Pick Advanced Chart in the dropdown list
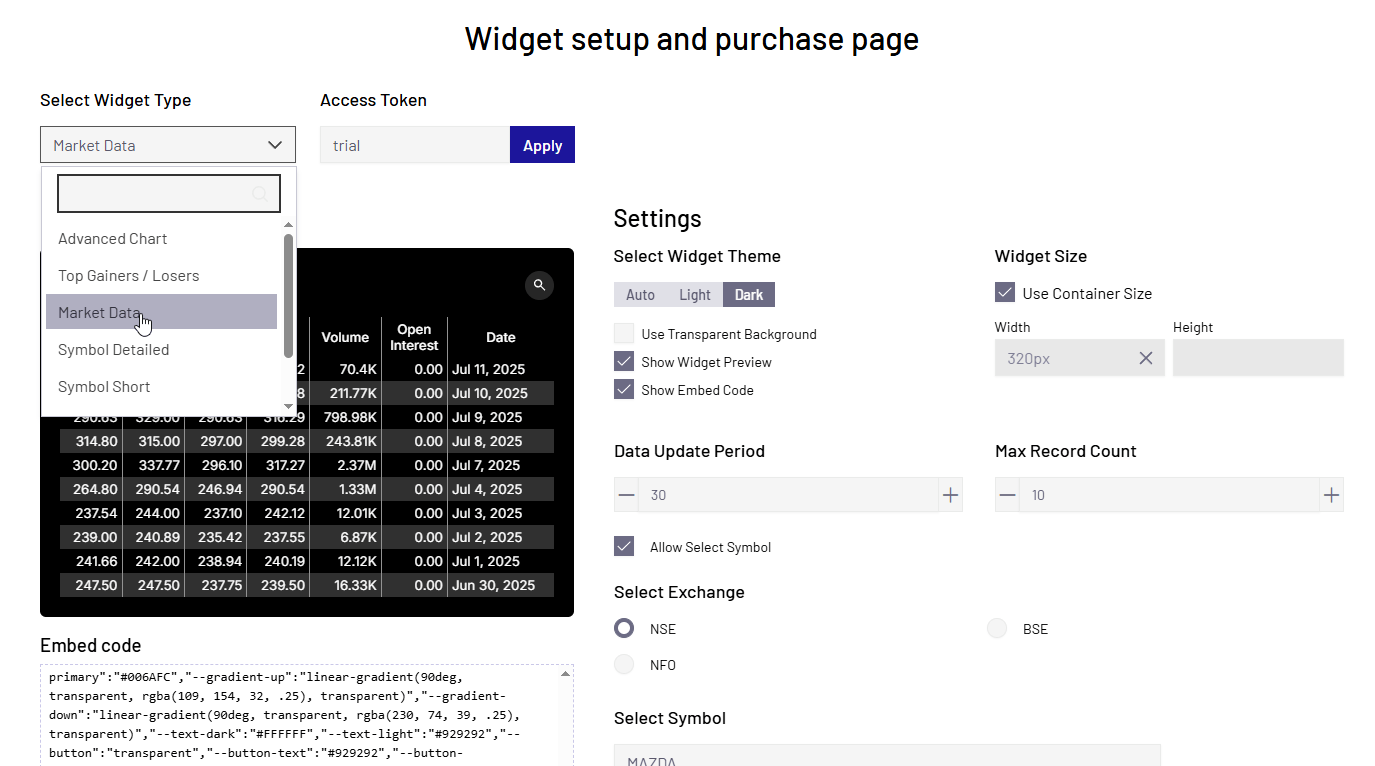Screen dimensions: 1375x766 tap(113, 239)
